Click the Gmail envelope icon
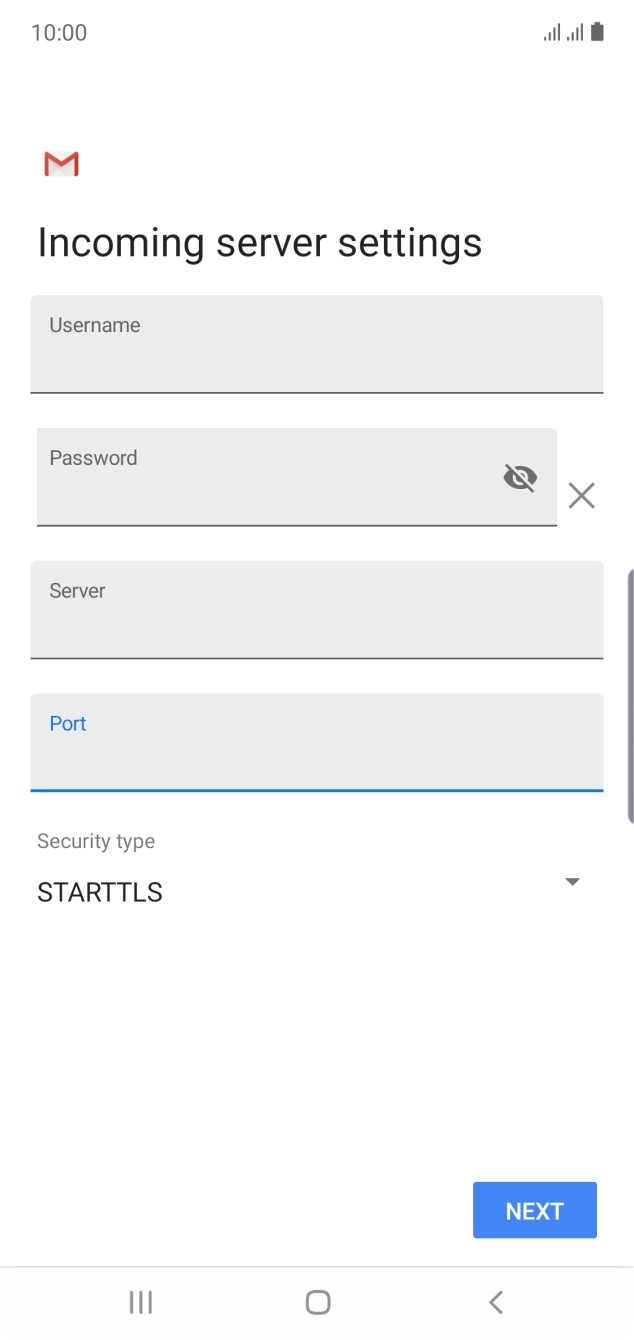 pyautogui.click(x=60, y=163)
